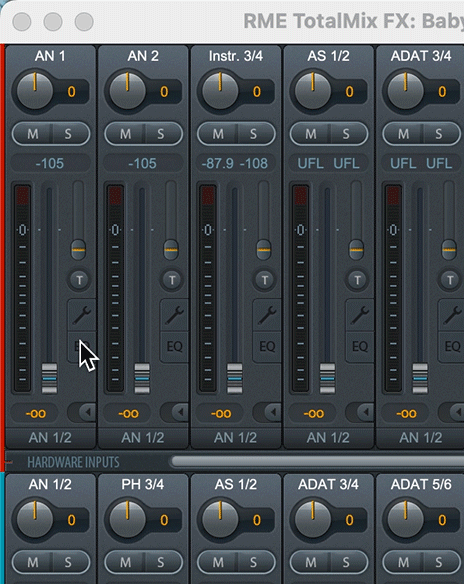This screenshot has height=584, width=464.
Task: Click -87.9 -108 level readout
Action: (235, 164)
